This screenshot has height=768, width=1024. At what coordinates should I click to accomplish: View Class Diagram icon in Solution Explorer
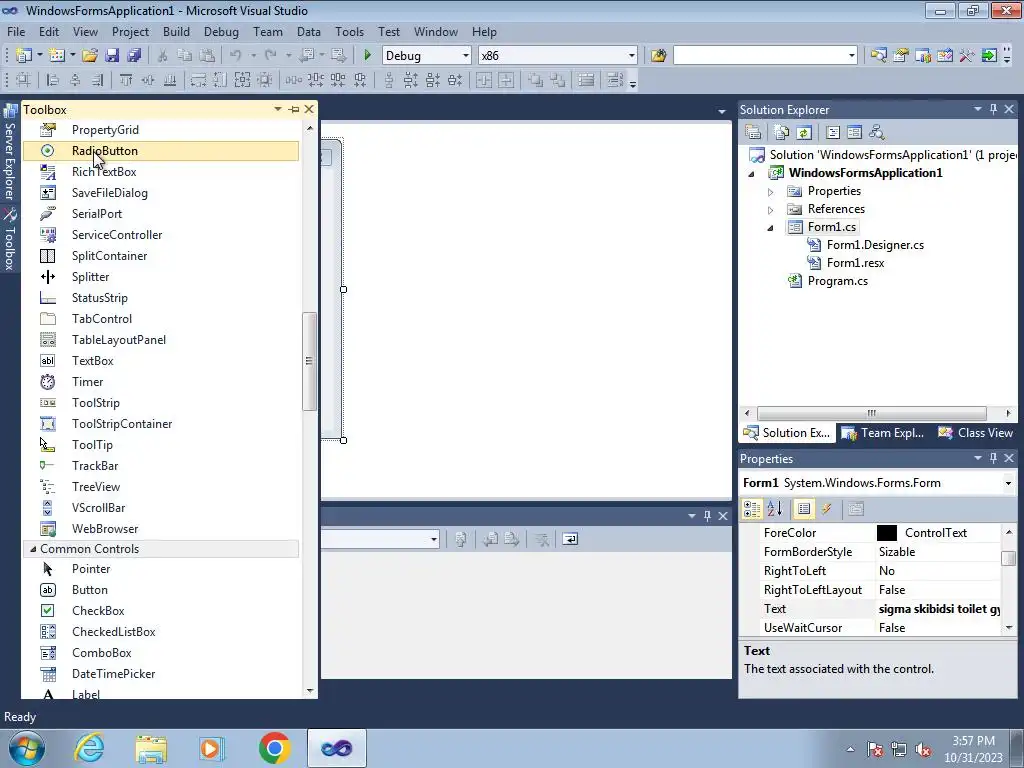pos(876,133)
